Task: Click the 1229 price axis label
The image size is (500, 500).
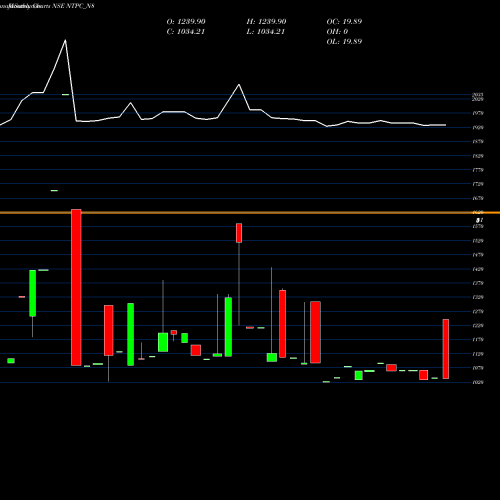Action: click(x=478, y=326)
